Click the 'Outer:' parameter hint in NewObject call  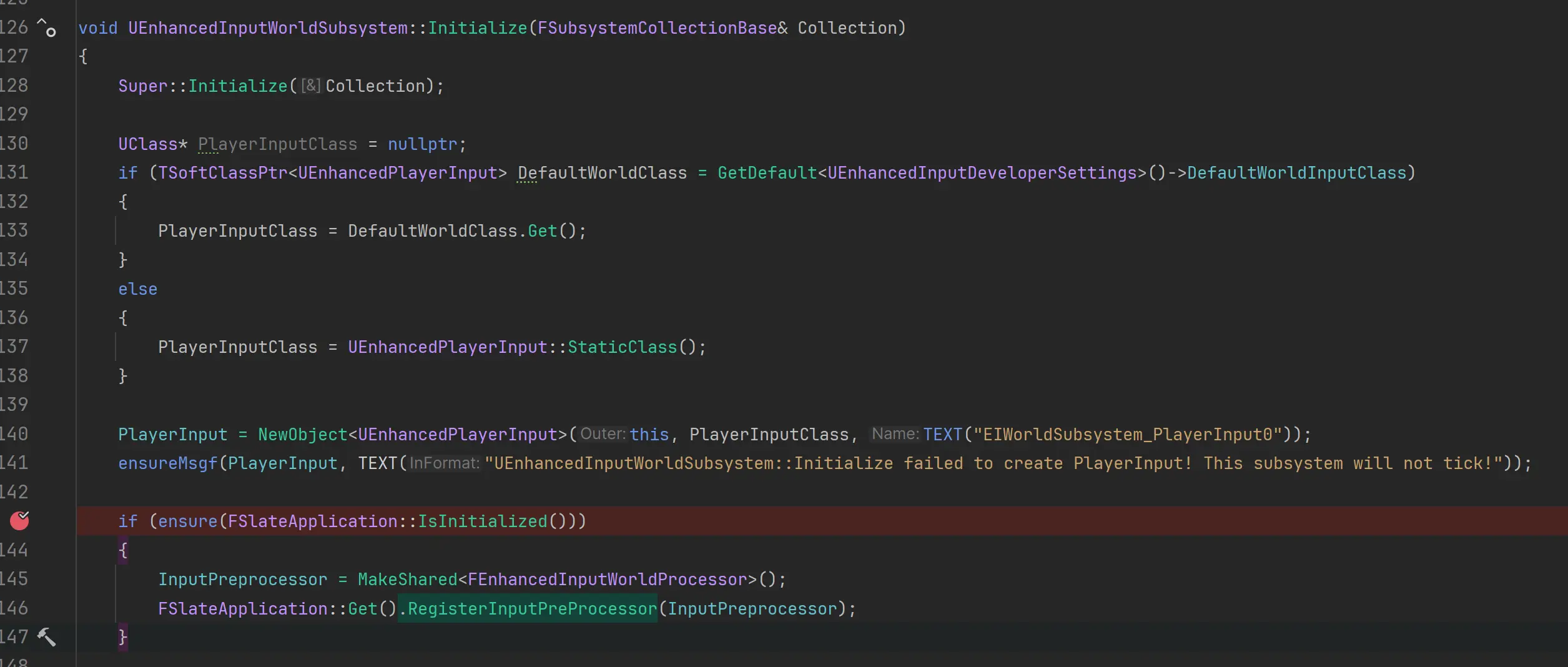(603, 434)
